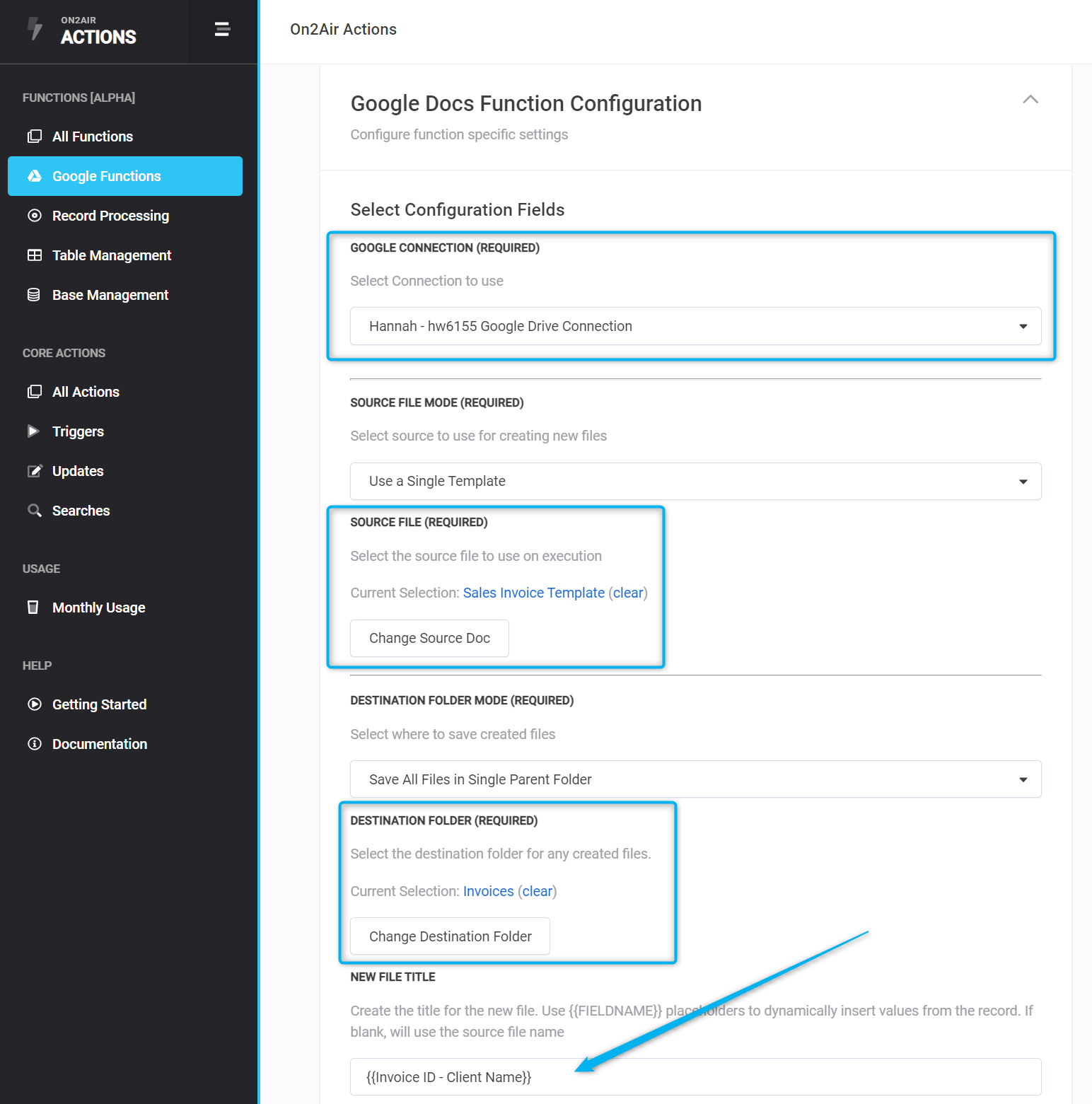Select the Google Functions sidebar icon
1092x1104 pixels.
[x=35, y=176]
